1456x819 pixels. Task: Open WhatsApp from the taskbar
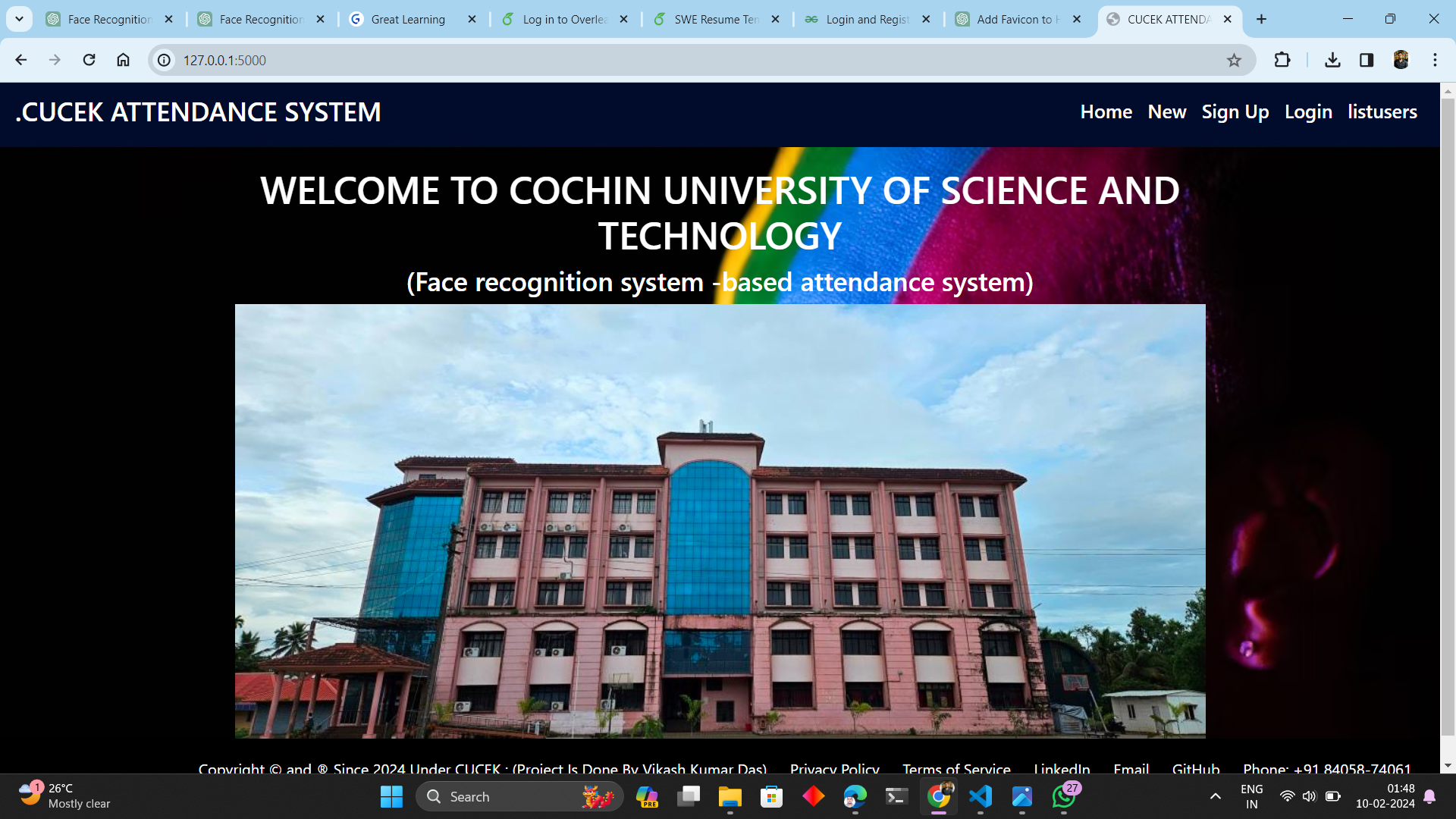[1063, 796]
